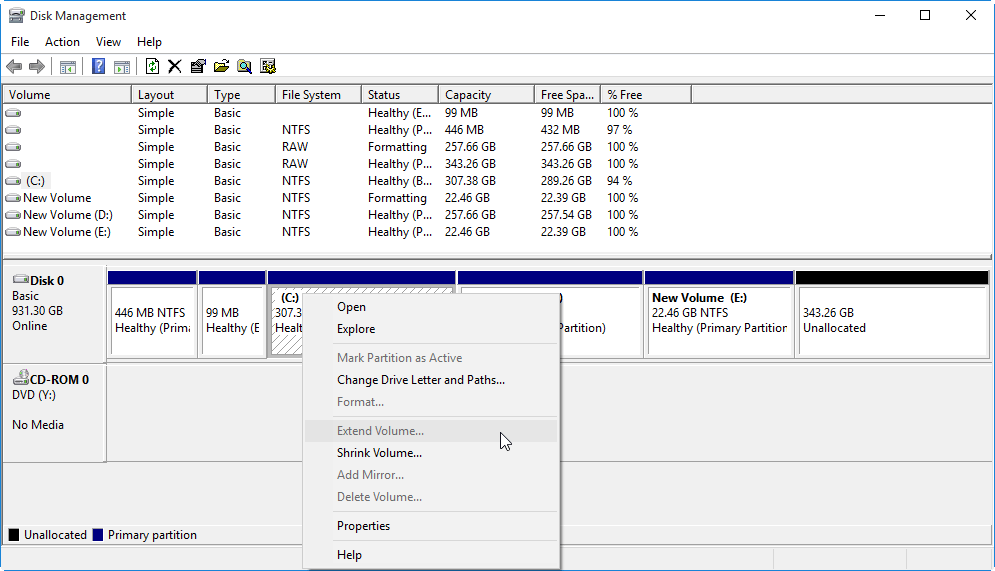Toggle Show/Hide Console Tree toolbar icon
995x571 pixels.
tap(68, 66)
